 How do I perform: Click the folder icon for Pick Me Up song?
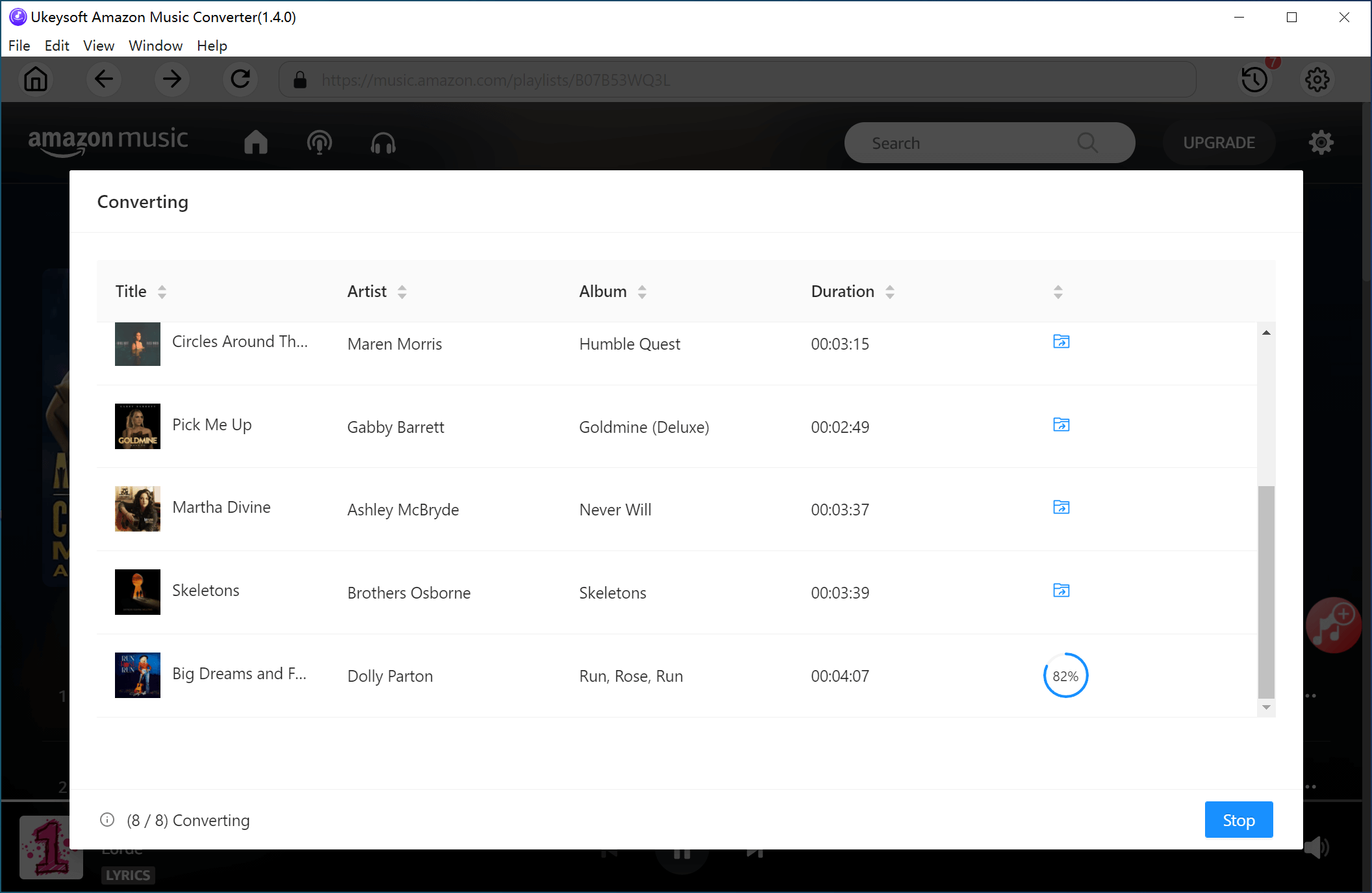[x=1061, y=424]
